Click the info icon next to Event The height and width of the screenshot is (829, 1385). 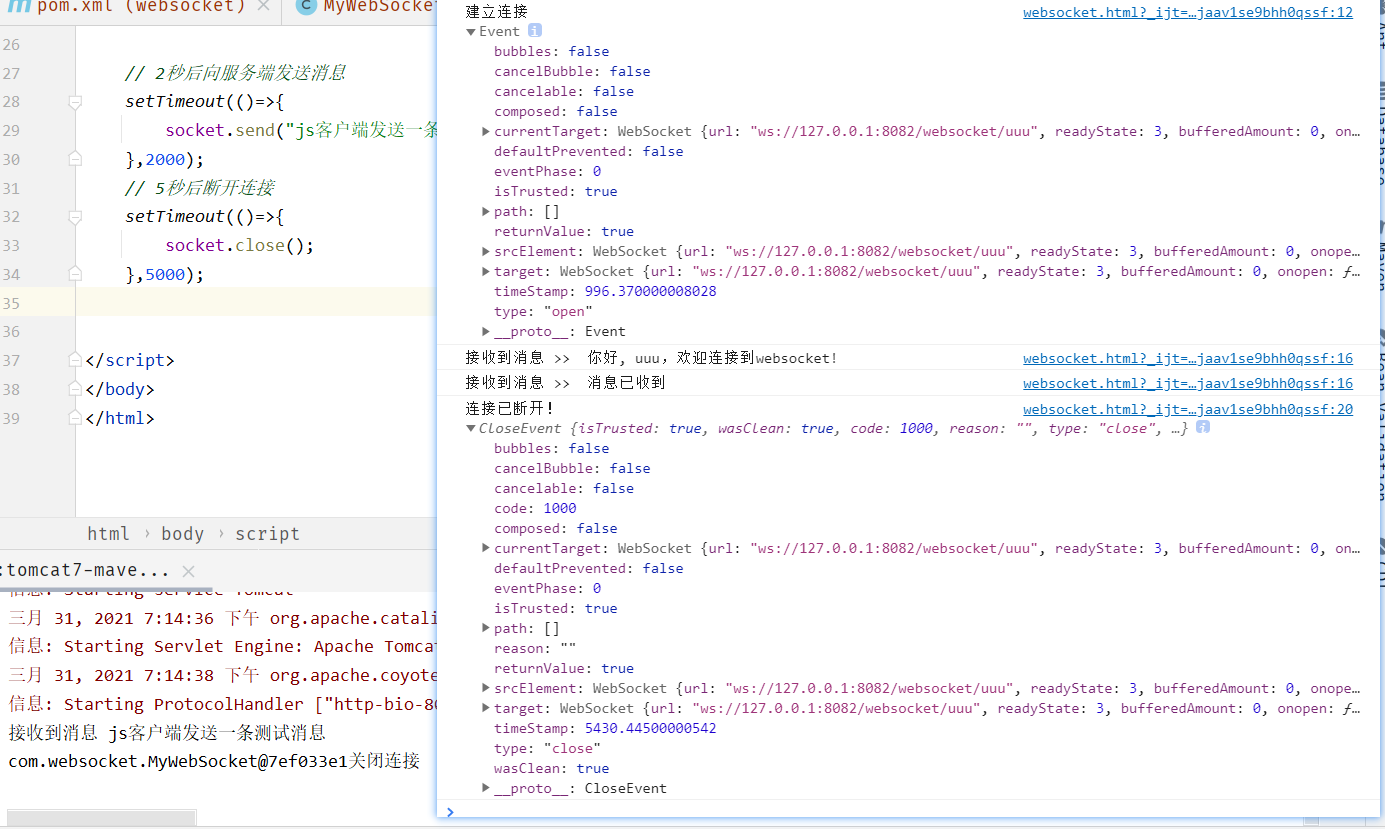[535, 31]
